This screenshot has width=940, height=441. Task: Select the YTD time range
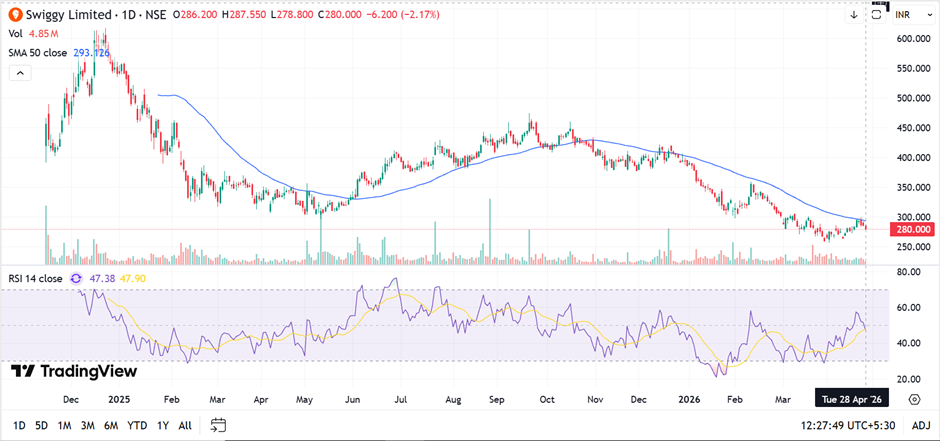point(138,425)
